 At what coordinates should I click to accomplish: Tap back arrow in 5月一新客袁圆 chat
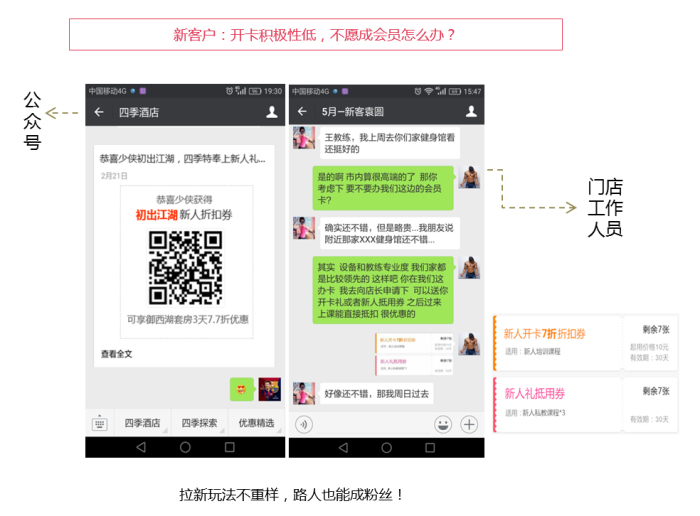pyautogui.click(x=301, y=113)
